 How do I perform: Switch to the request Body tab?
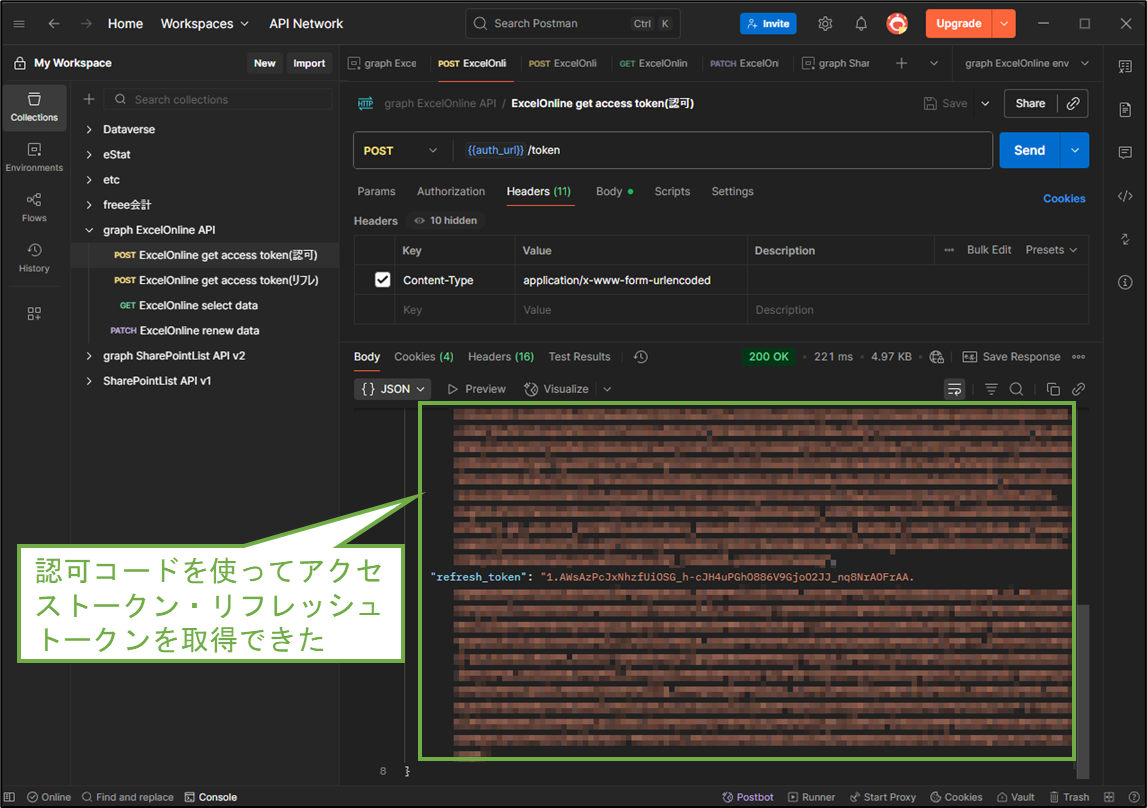614,192
